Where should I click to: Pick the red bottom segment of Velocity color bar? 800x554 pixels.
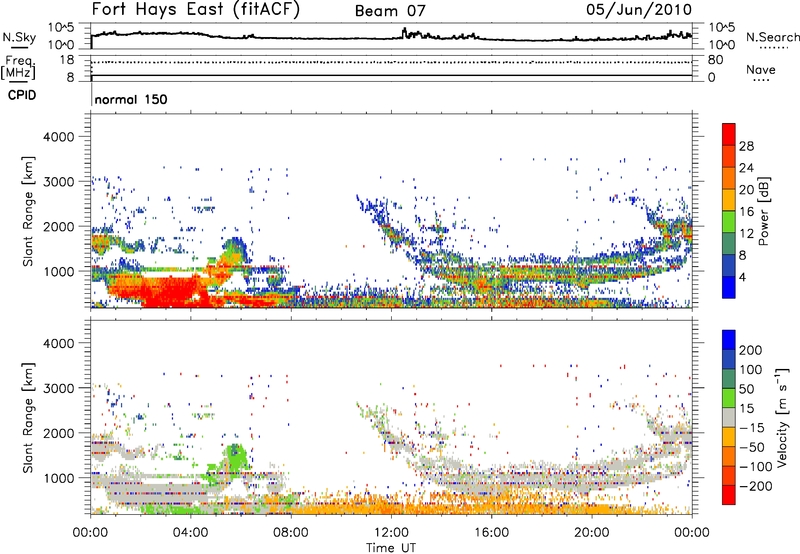click(729, 495)
